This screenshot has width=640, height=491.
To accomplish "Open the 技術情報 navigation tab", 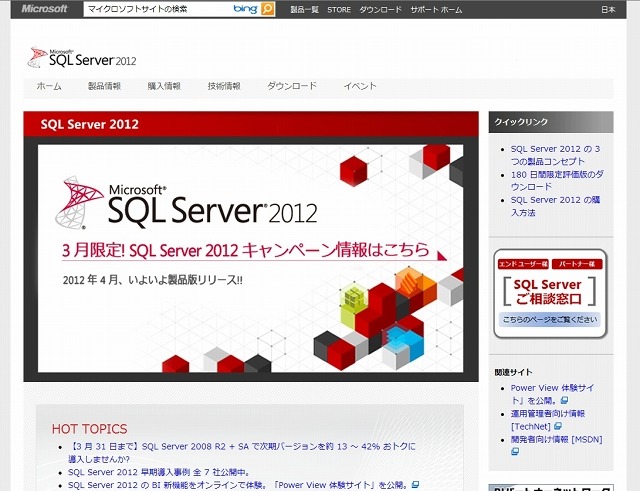I will tap(224, 86).
